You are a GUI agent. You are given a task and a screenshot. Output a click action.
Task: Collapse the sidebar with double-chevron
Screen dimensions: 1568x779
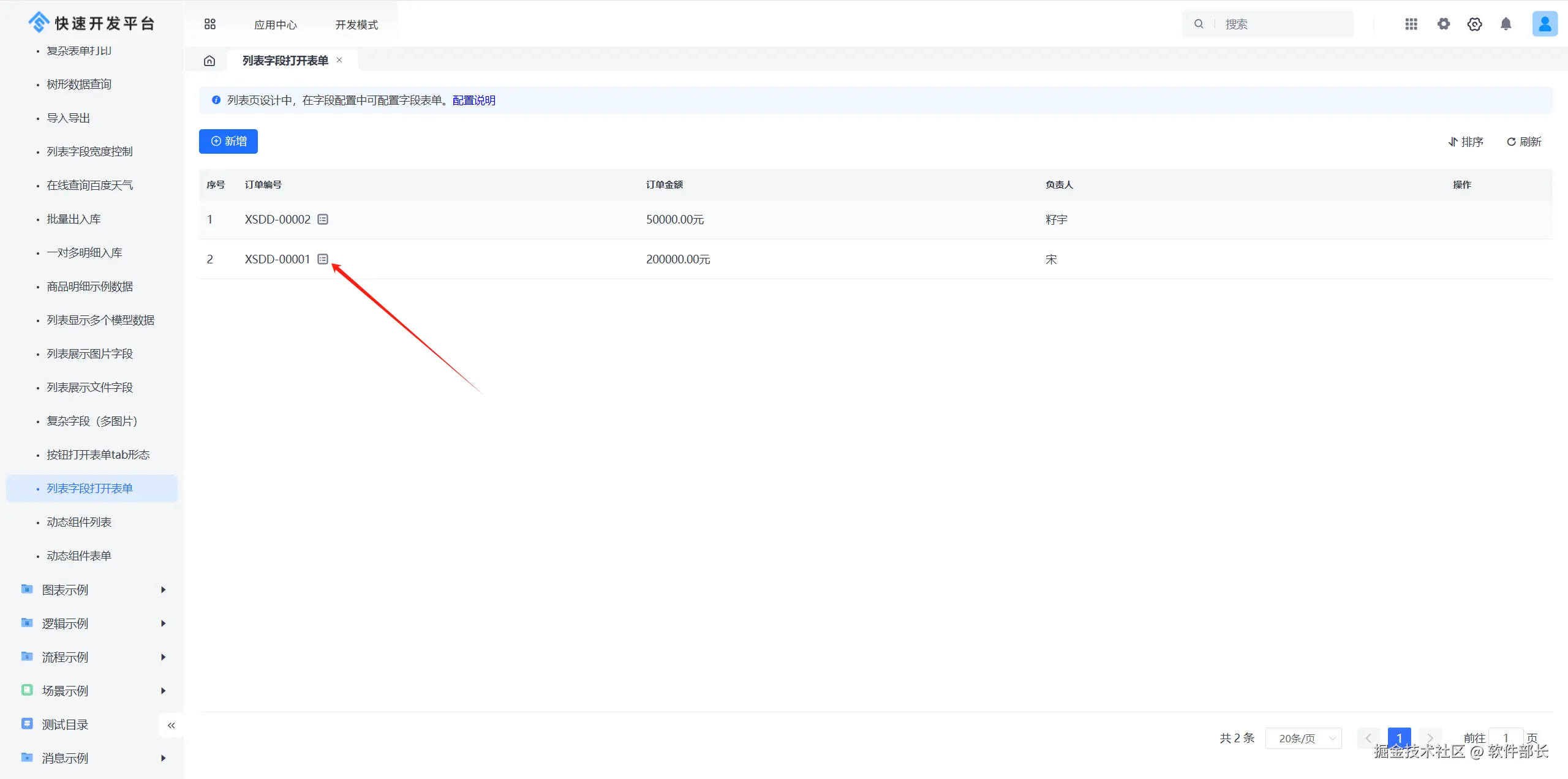pyautogui.click(x=171, y=725)
